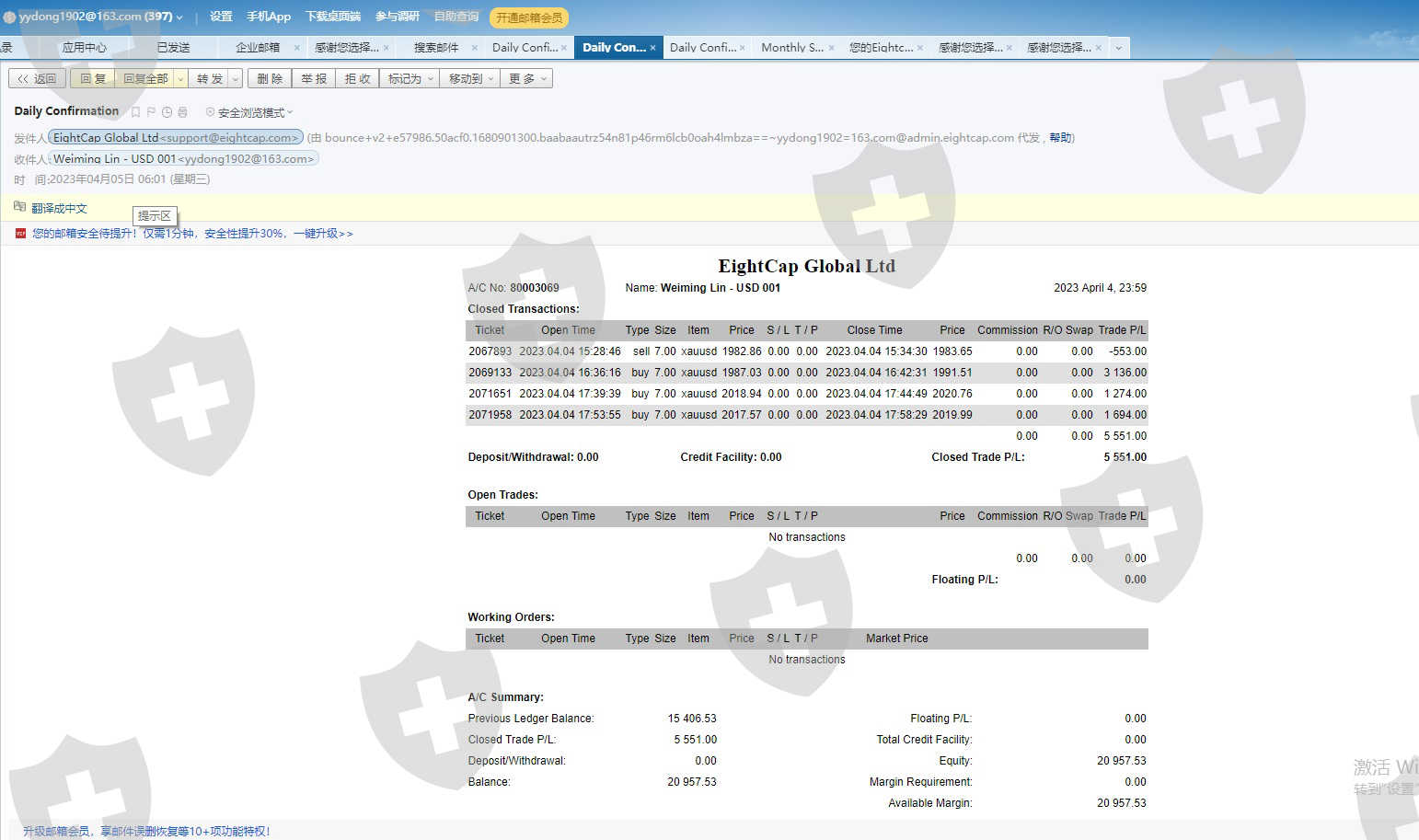The image size is (1419, 840).
Task: Click the 返回 back button
Action: coord(37,79)
